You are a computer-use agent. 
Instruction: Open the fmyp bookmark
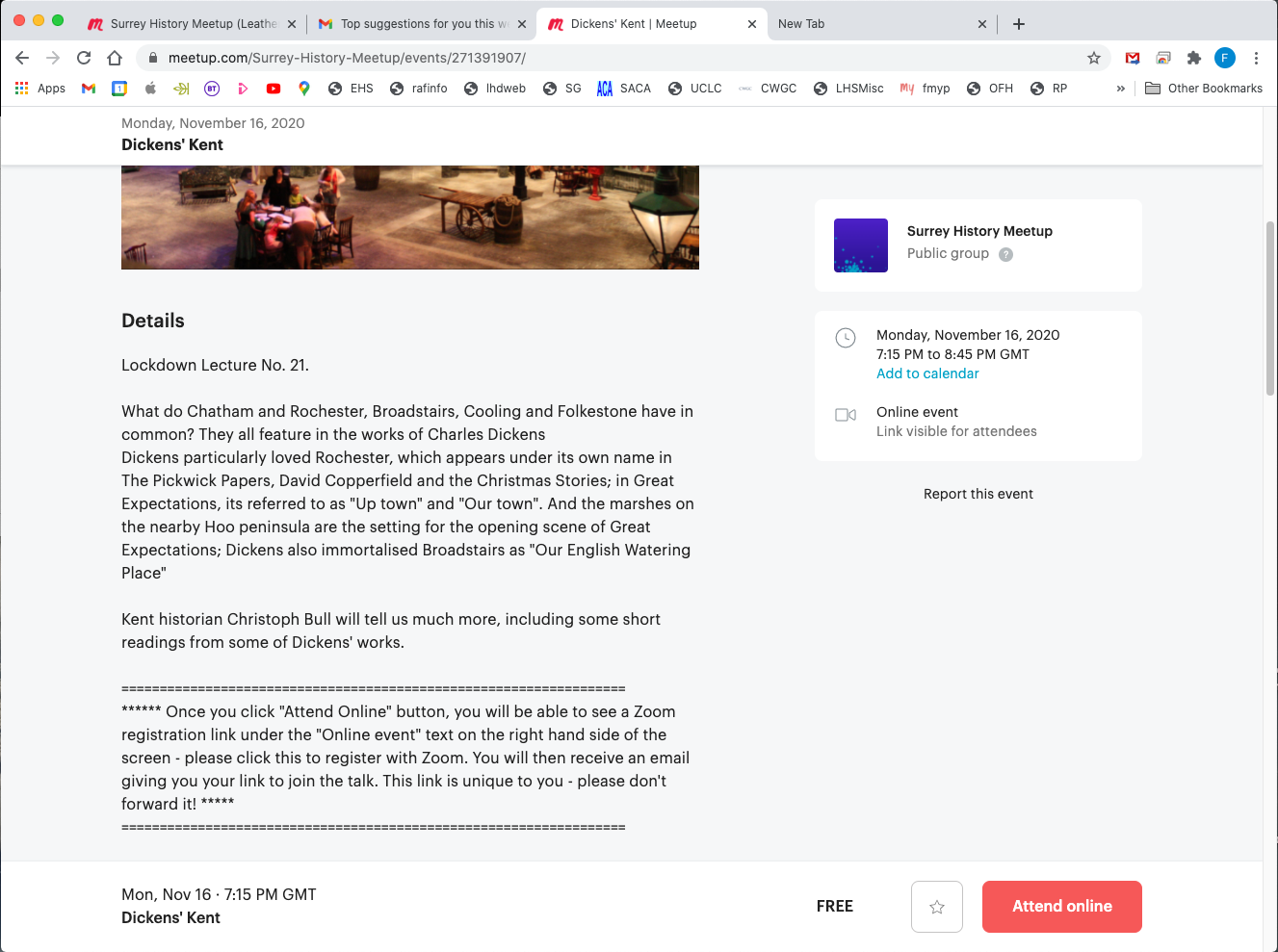coord(926,89)
